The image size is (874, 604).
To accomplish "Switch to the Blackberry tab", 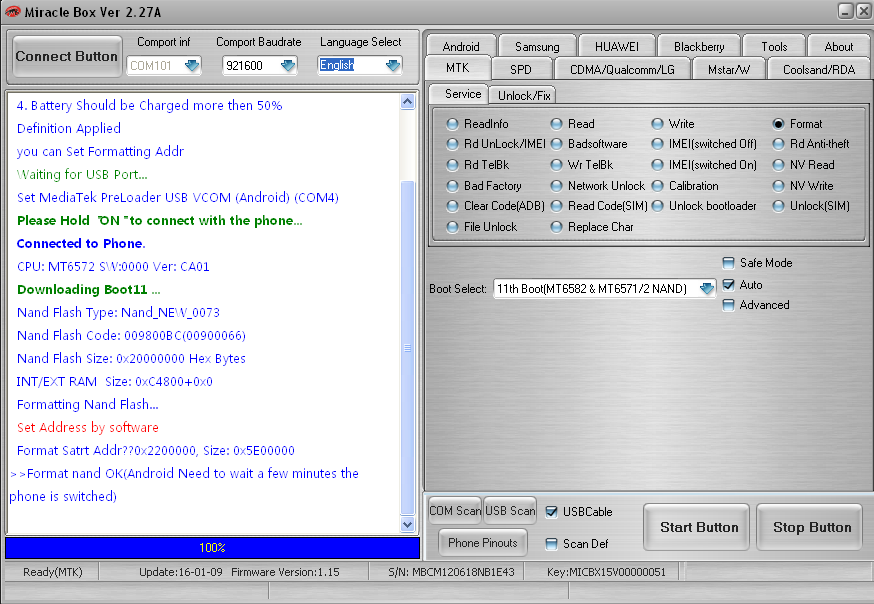I will 699,46.
